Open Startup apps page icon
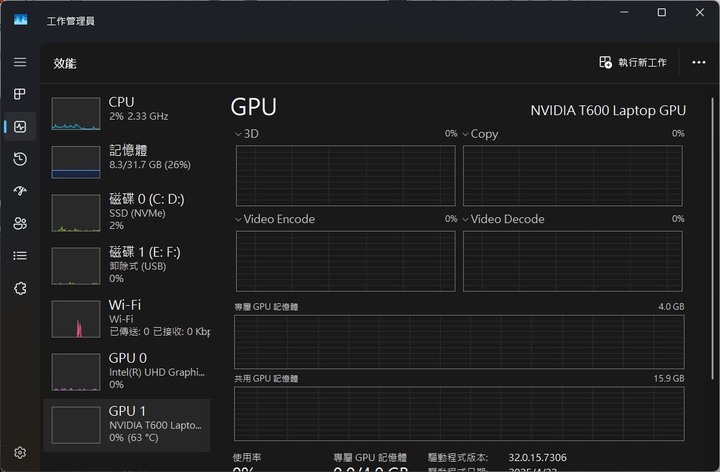The image size is (720, 472). pyautogui.click(x=20, y=191)
